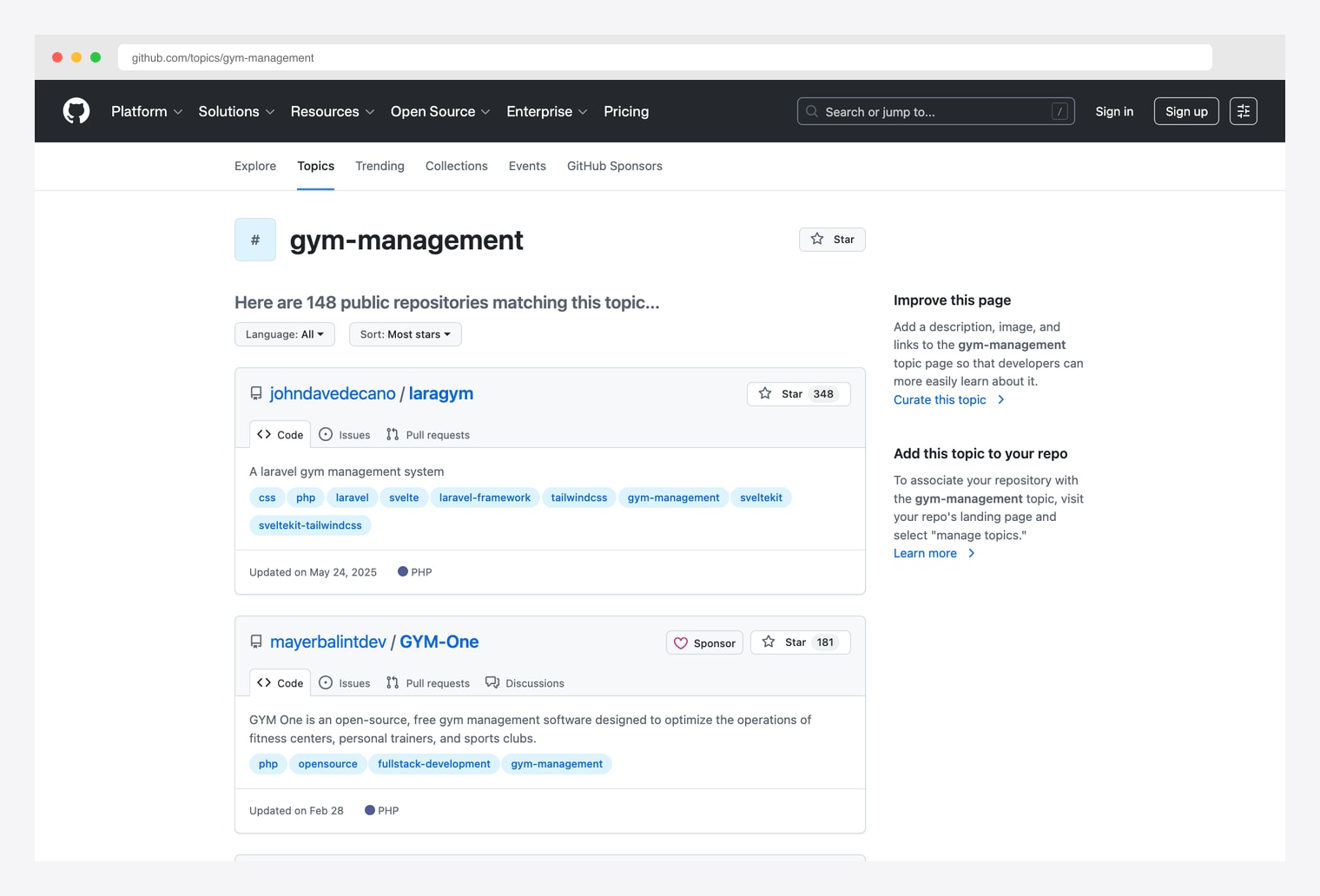
Task: Open the johndavedecano owner link
Action: tap(333, 393)
